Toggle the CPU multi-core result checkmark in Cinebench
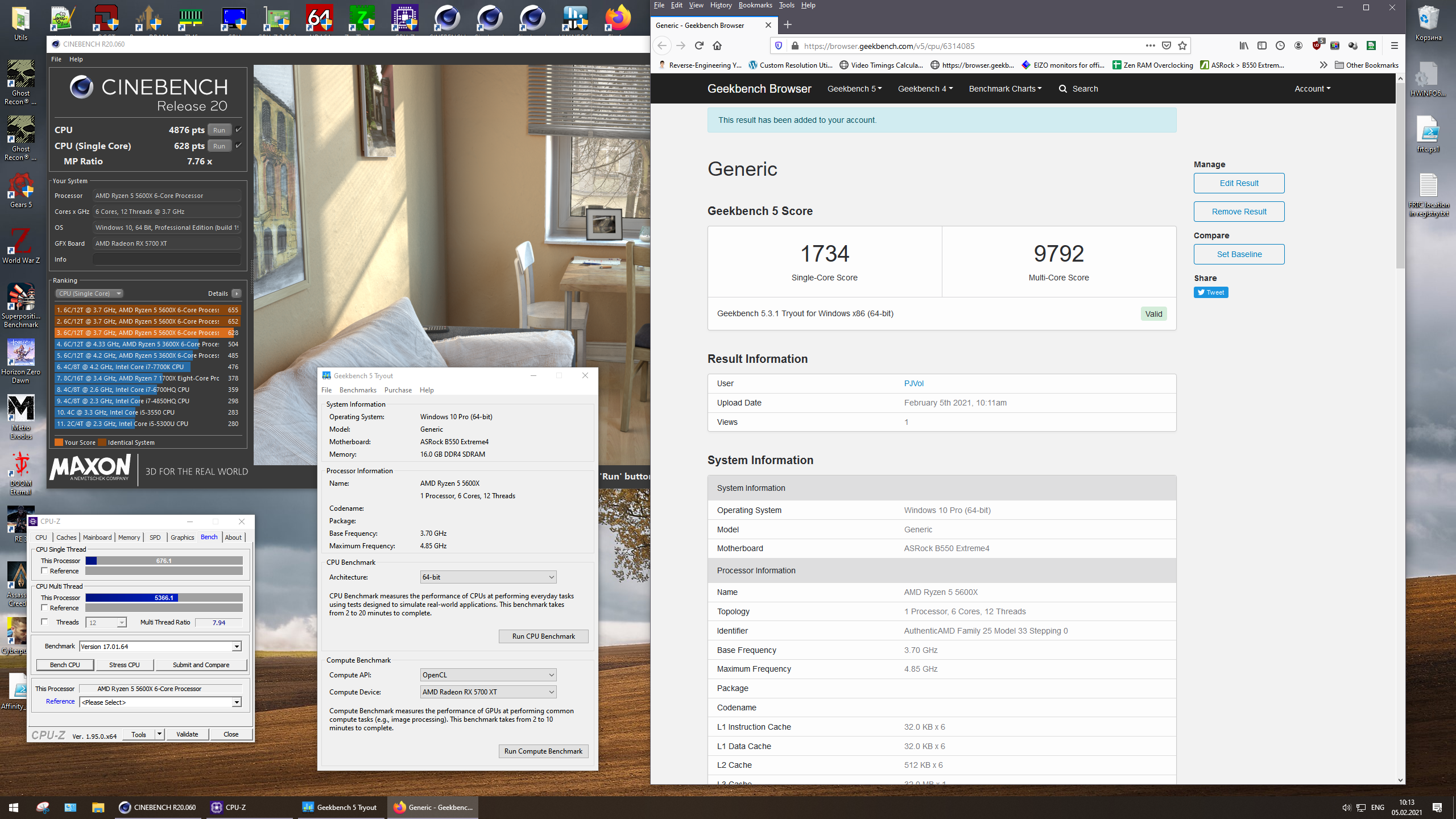Viewport: 1456px width, 819px height. click(x=239, y=130)
